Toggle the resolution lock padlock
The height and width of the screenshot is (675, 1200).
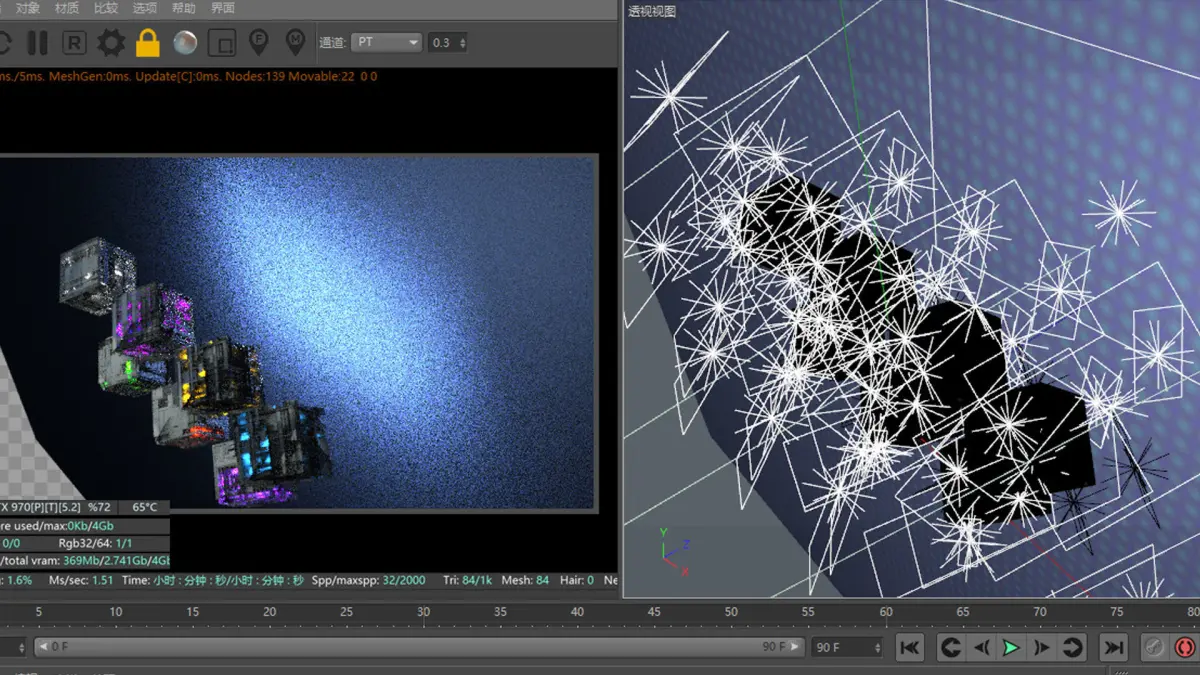click(148, 43)
